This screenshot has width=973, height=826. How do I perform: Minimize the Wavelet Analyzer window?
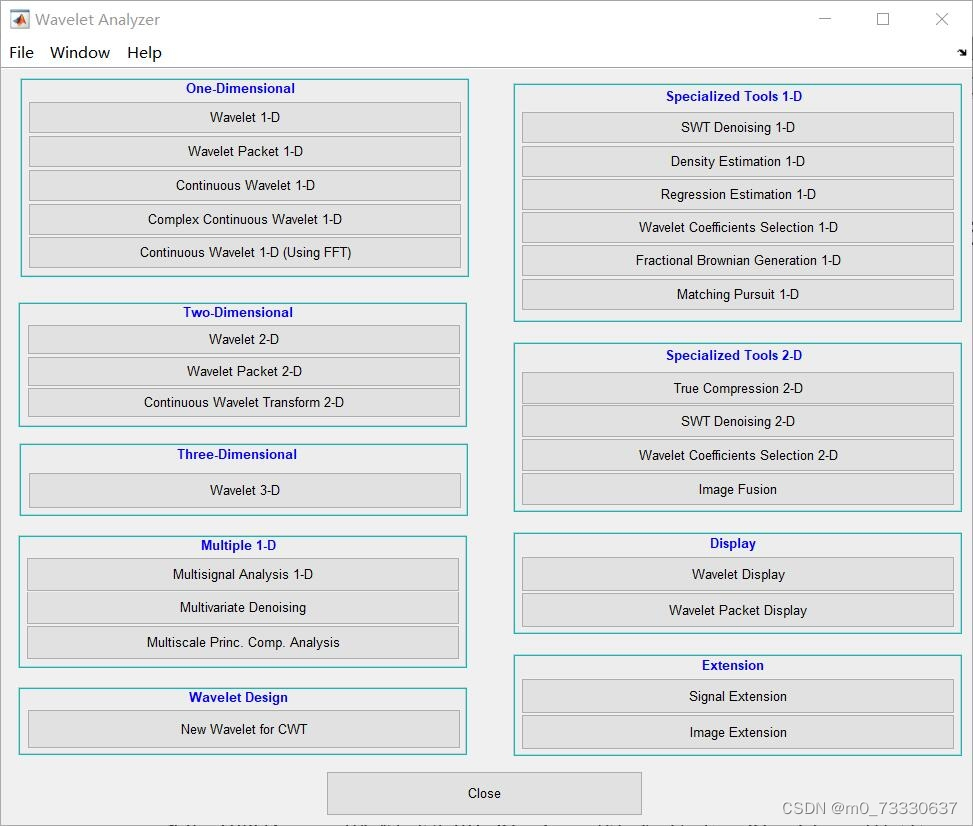825,19
